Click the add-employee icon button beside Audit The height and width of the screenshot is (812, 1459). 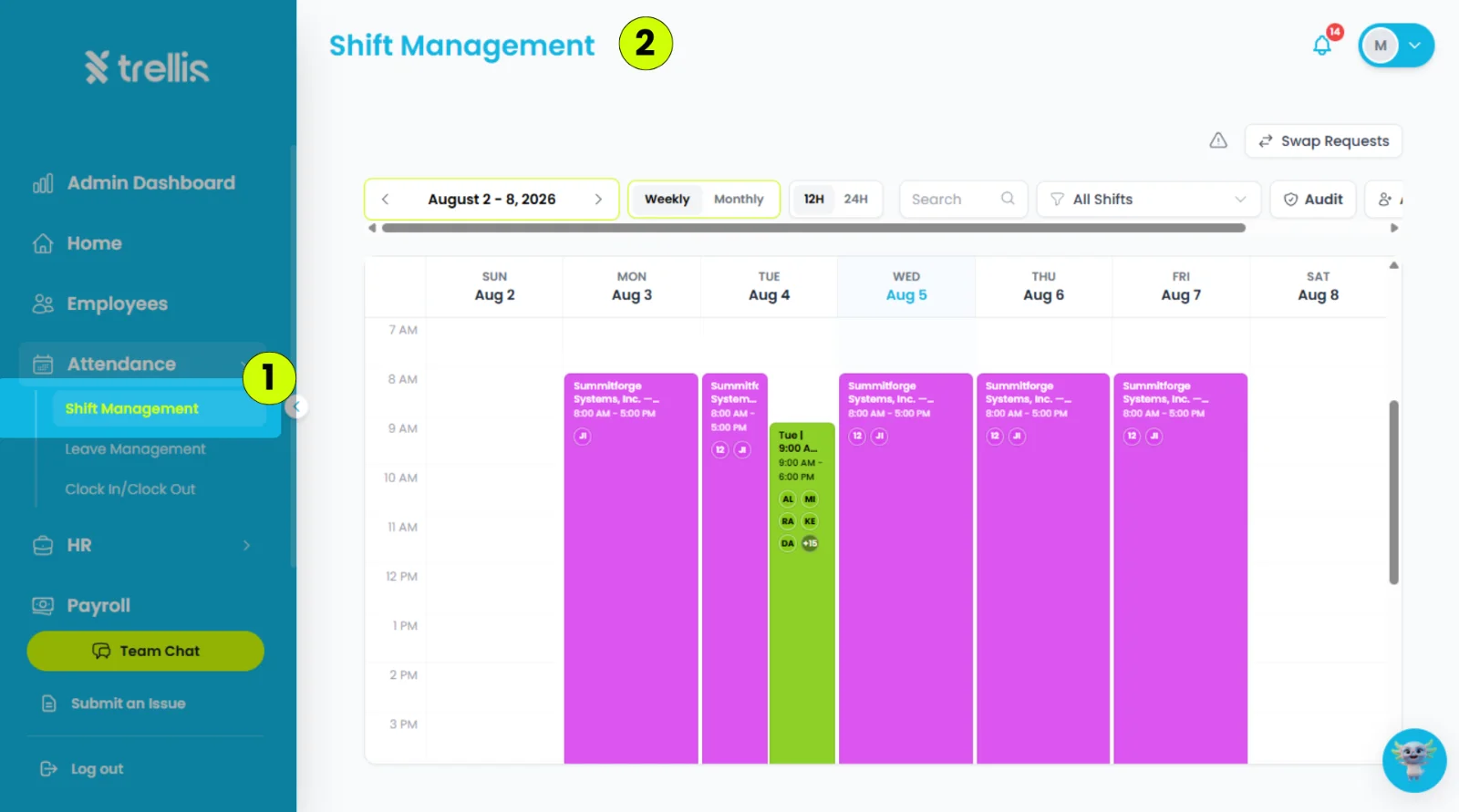click(1385, 199)
